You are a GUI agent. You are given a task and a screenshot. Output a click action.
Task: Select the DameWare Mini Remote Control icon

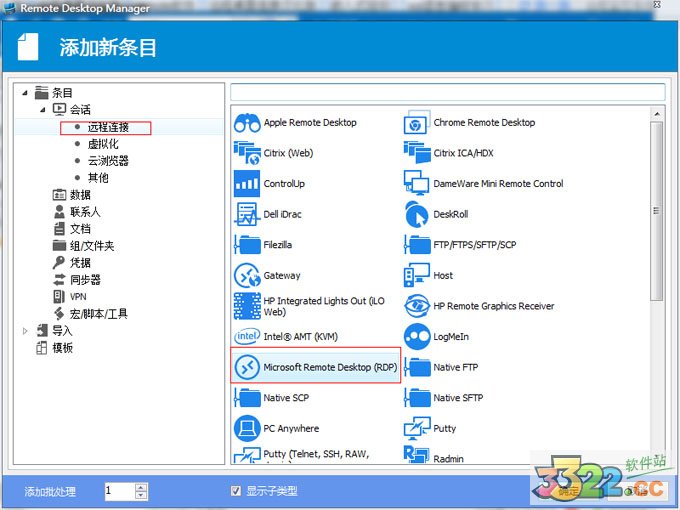[417, 183]
